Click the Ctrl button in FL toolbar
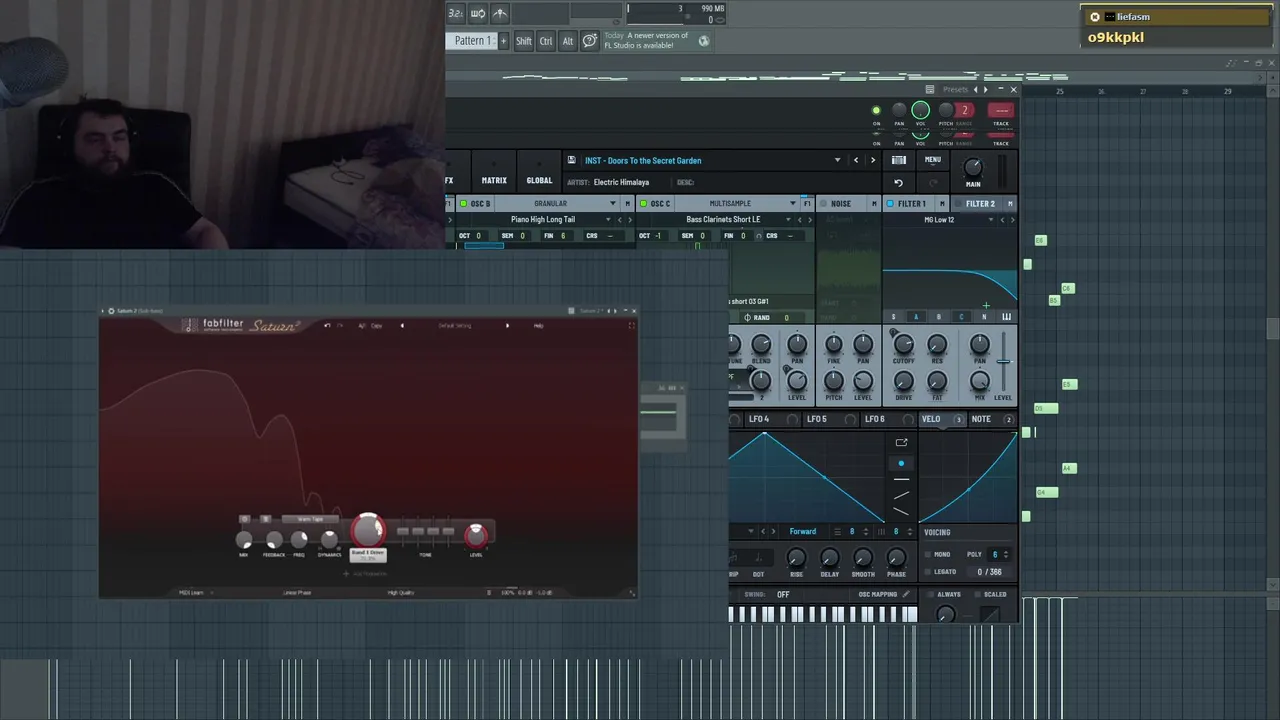 tap(546, 41)
